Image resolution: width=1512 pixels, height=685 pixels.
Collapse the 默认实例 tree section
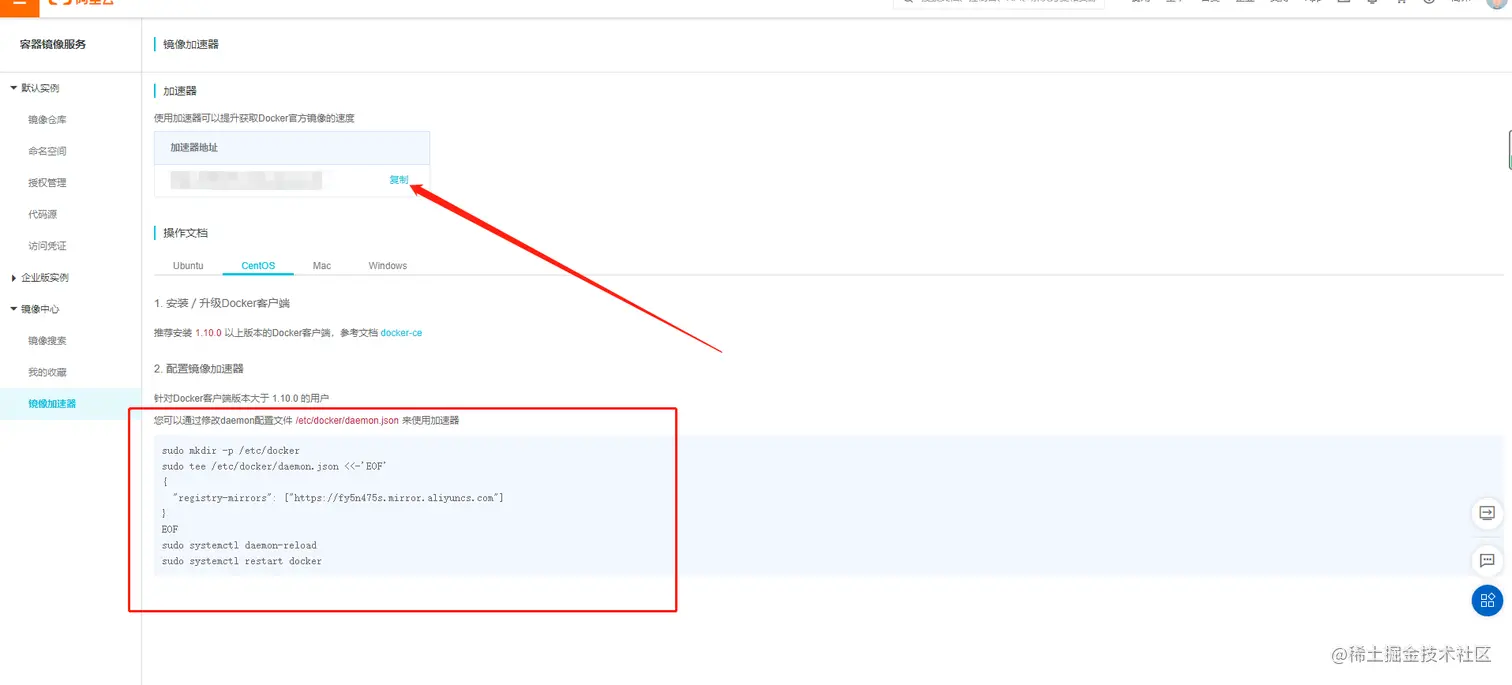pyautogui.click(x=35, y=88)
